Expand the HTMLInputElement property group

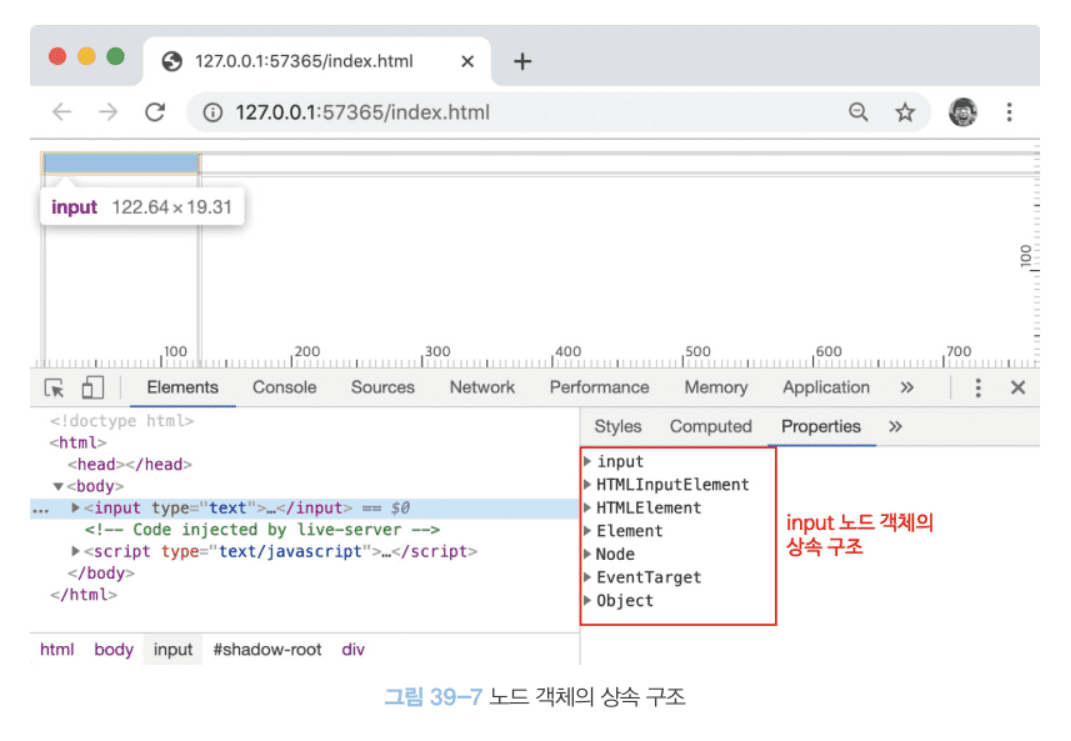[588, 485]
